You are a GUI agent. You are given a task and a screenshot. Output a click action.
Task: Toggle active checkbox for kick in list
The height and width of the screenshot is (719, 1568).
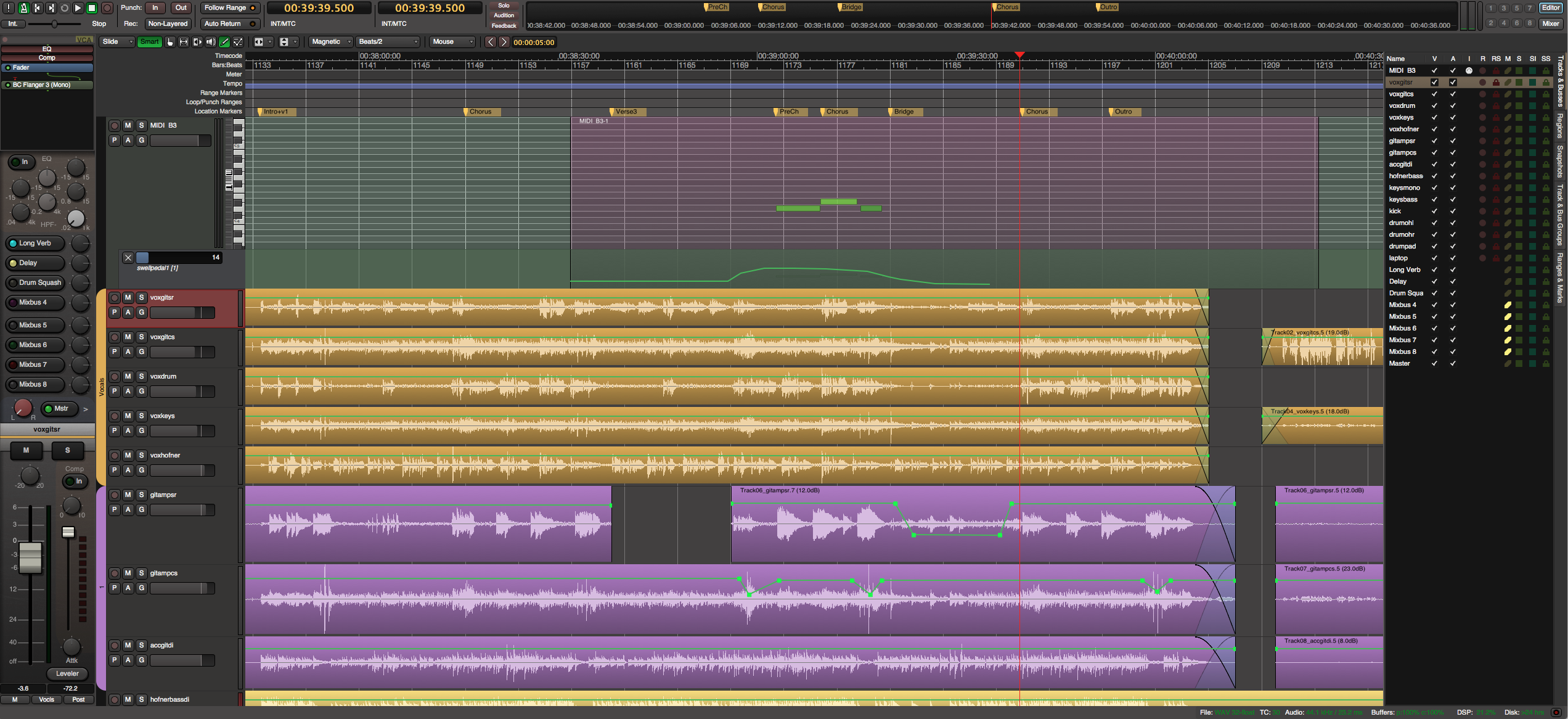[x=1453, y=212]
